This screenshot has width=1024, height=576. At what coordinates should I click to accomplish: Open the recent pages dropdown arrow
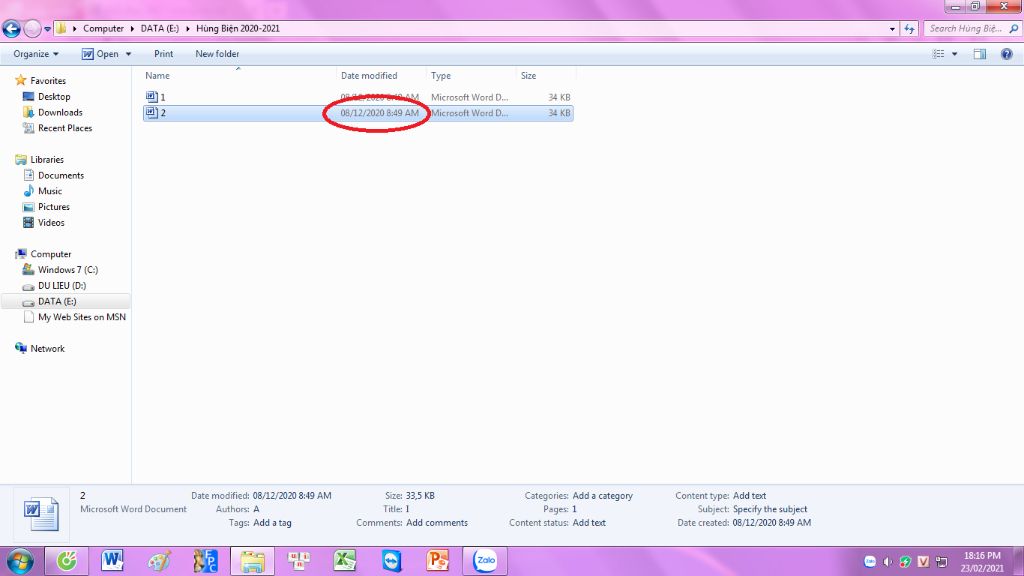pos(47,29)
